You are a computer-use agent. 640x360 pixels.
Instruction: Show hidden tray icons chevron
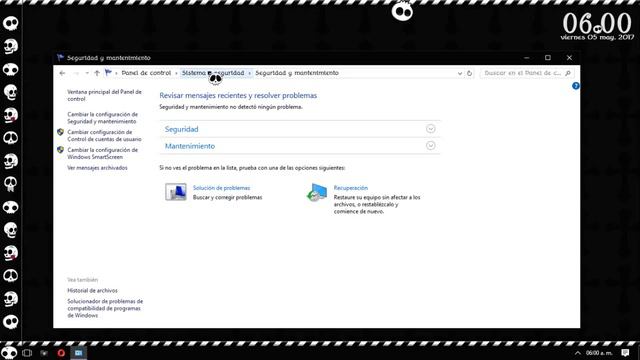[578, 353]
